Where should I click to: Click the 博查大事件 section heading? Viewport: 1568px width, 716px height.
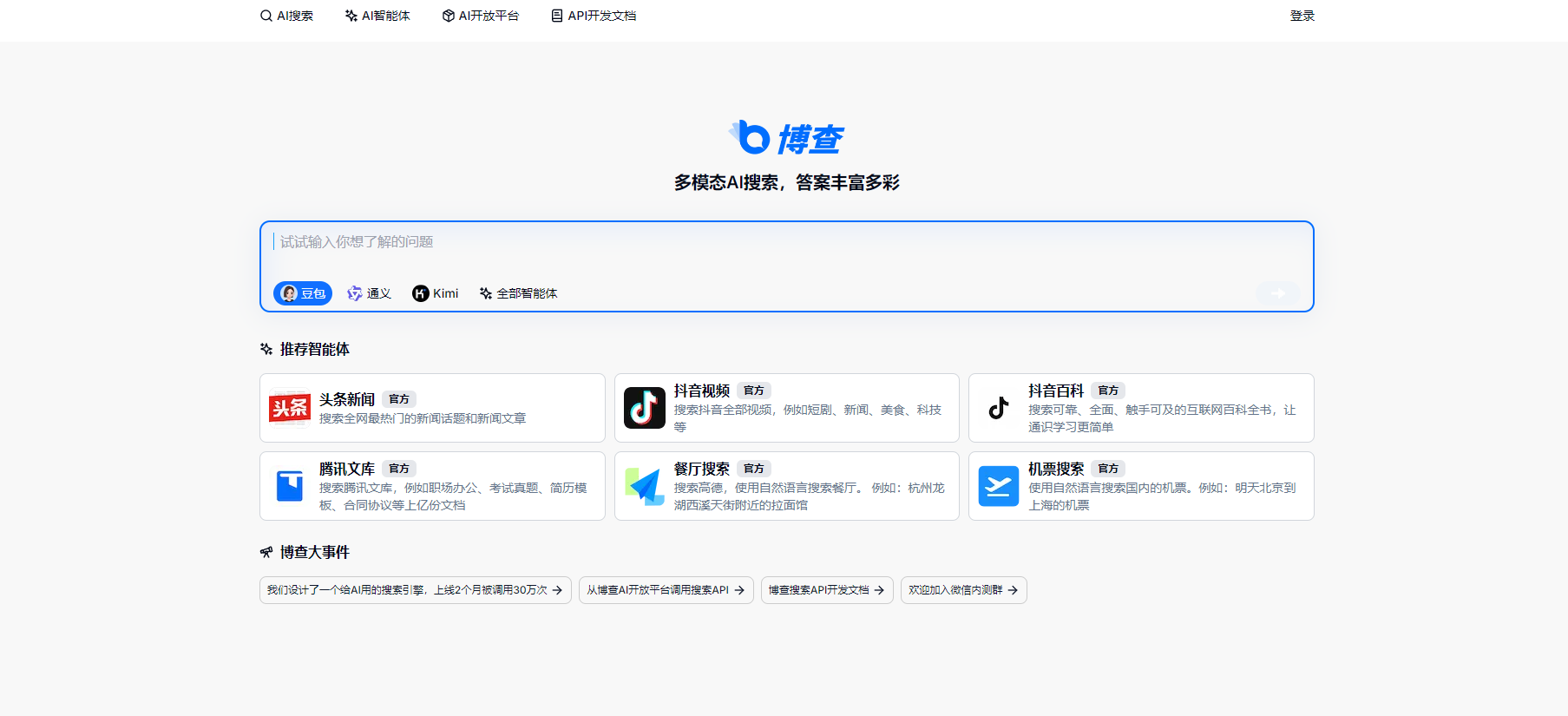pos(314,552)
